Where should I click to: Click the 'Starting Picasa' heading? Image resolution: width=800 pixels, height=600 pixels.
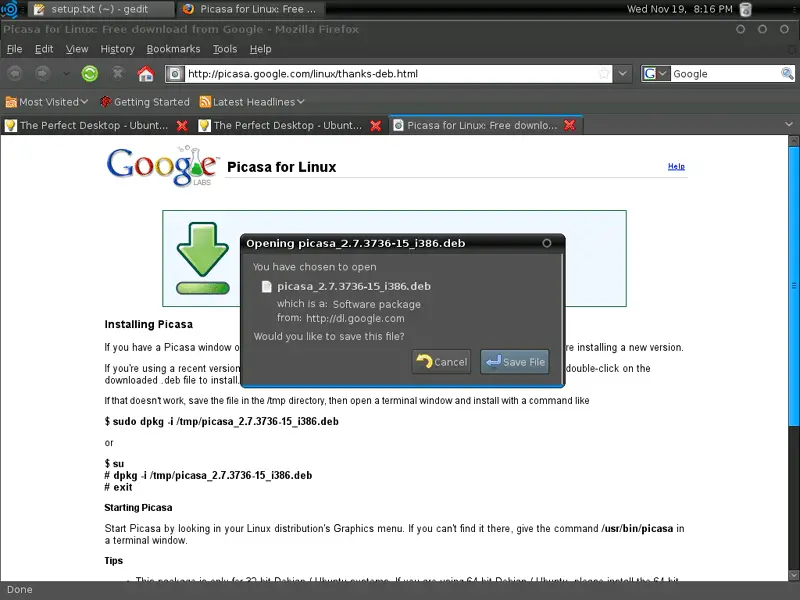(x=138, y=508)
